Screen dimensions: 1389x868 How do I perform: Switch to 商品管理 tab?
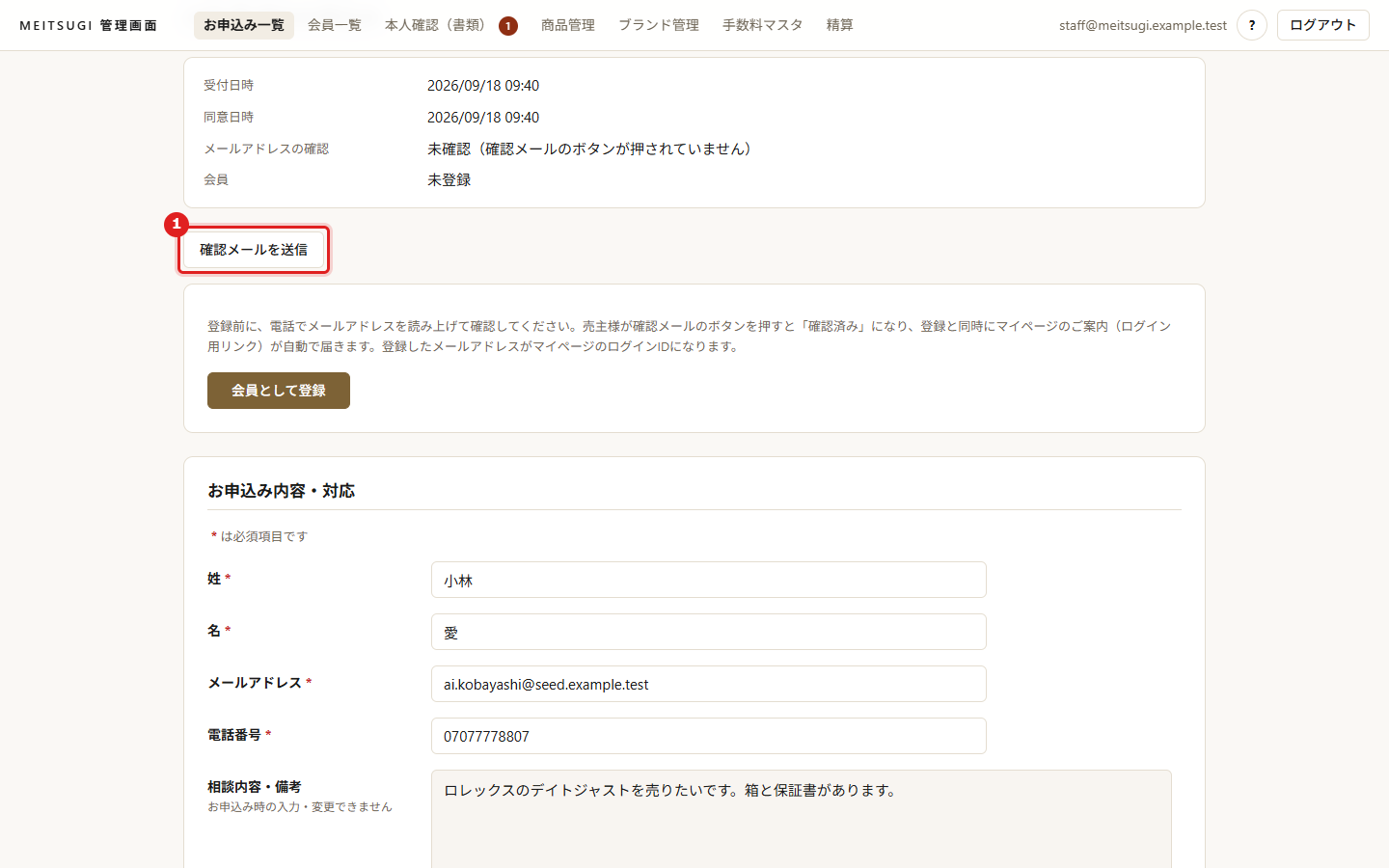568,25
